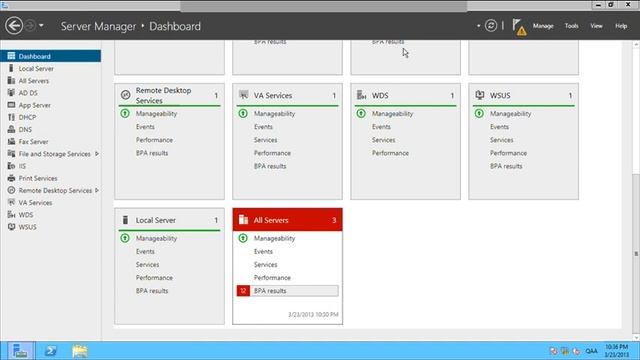Click the All Servers tile count 3
The width and height of the screenshot is (640, 360).
coord(334,220)
